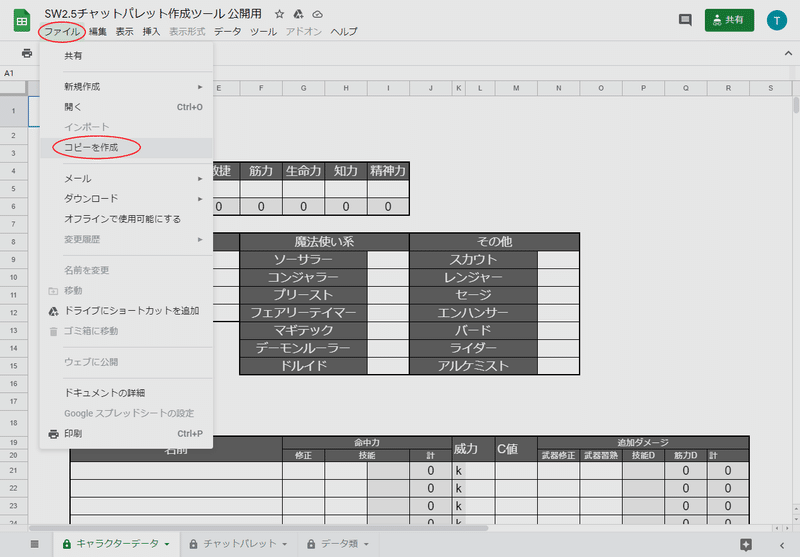Click the エンハンサー cell
This screenshot has height=557, width=800.
473,313
